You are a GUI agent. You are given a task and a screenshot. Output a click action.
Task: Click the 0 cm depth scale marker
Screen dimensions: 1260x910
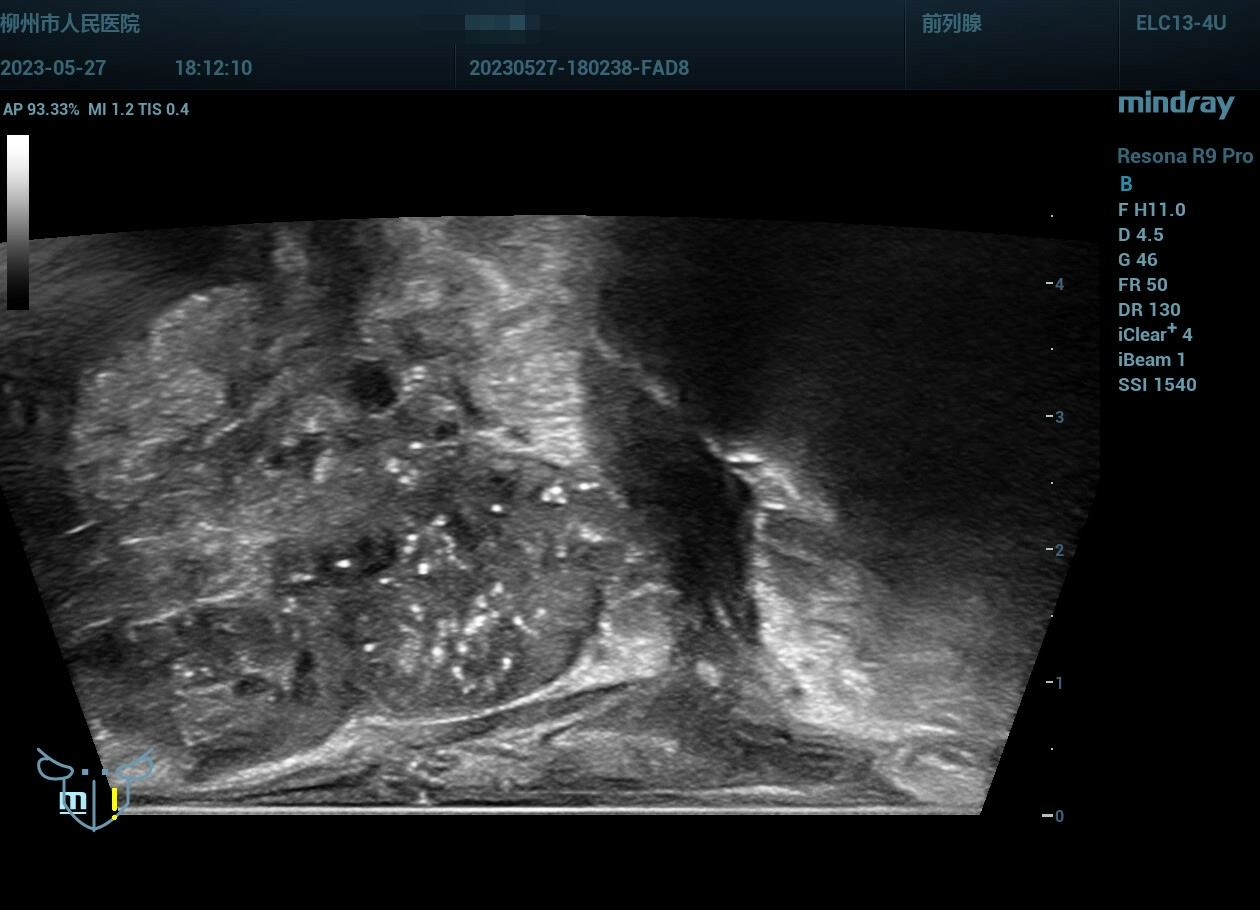1056,816
